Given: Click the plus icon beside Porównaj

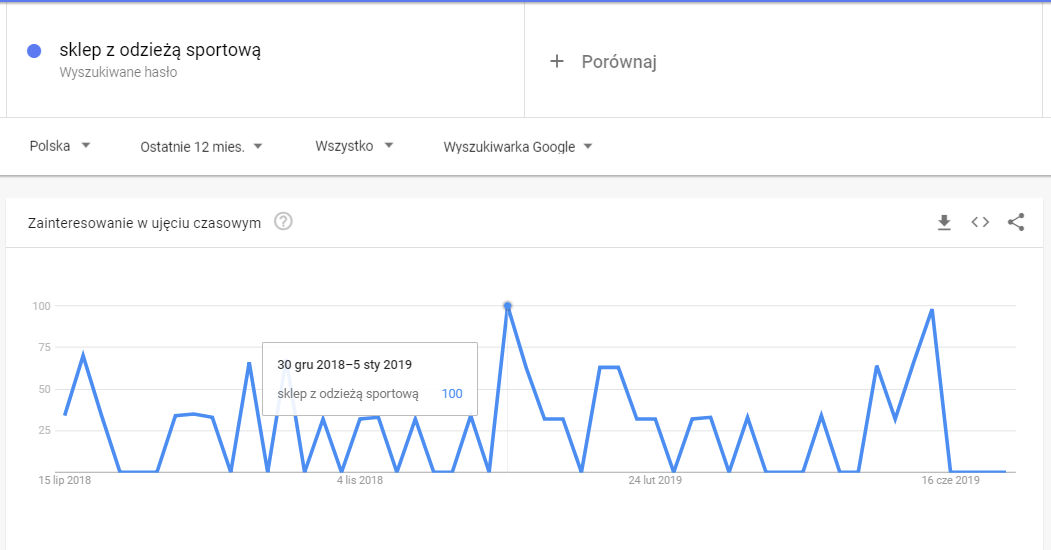Looking at the screenshot, I should (x=557, y=62).
